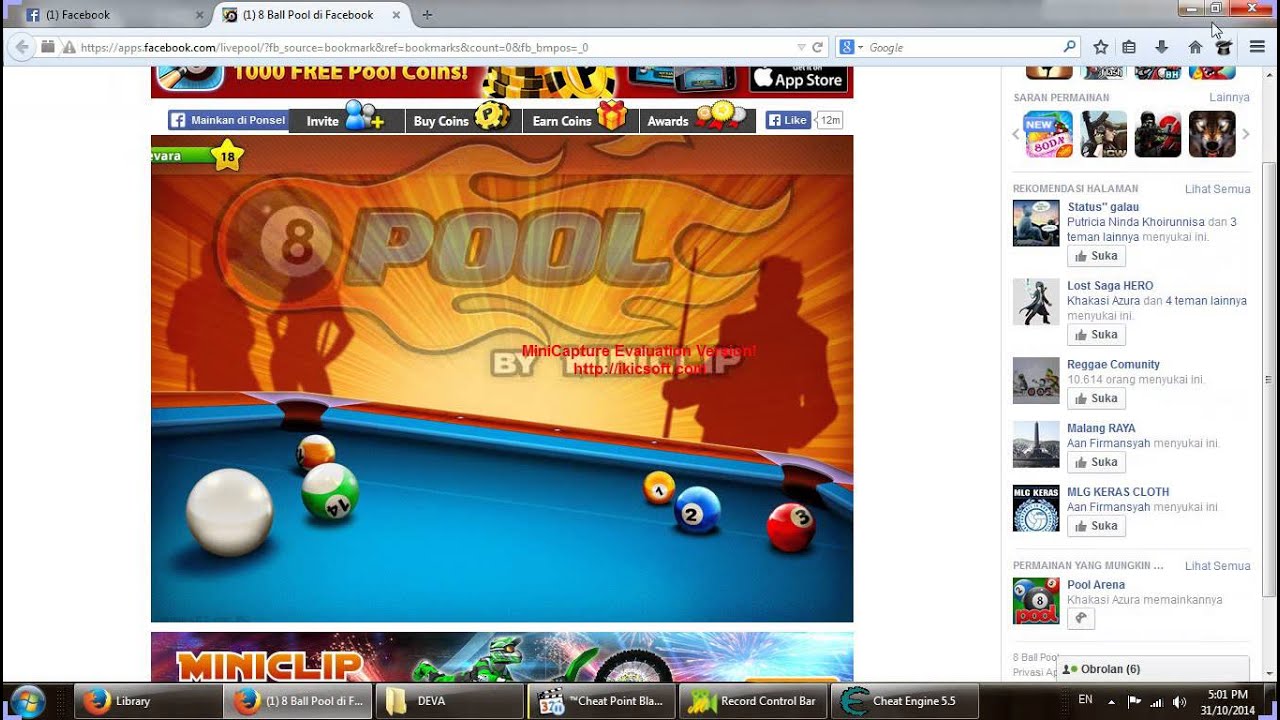Show hidden tray icons arrow
The height and width of the screenshot is (720, 1280).
point(1113,702)
